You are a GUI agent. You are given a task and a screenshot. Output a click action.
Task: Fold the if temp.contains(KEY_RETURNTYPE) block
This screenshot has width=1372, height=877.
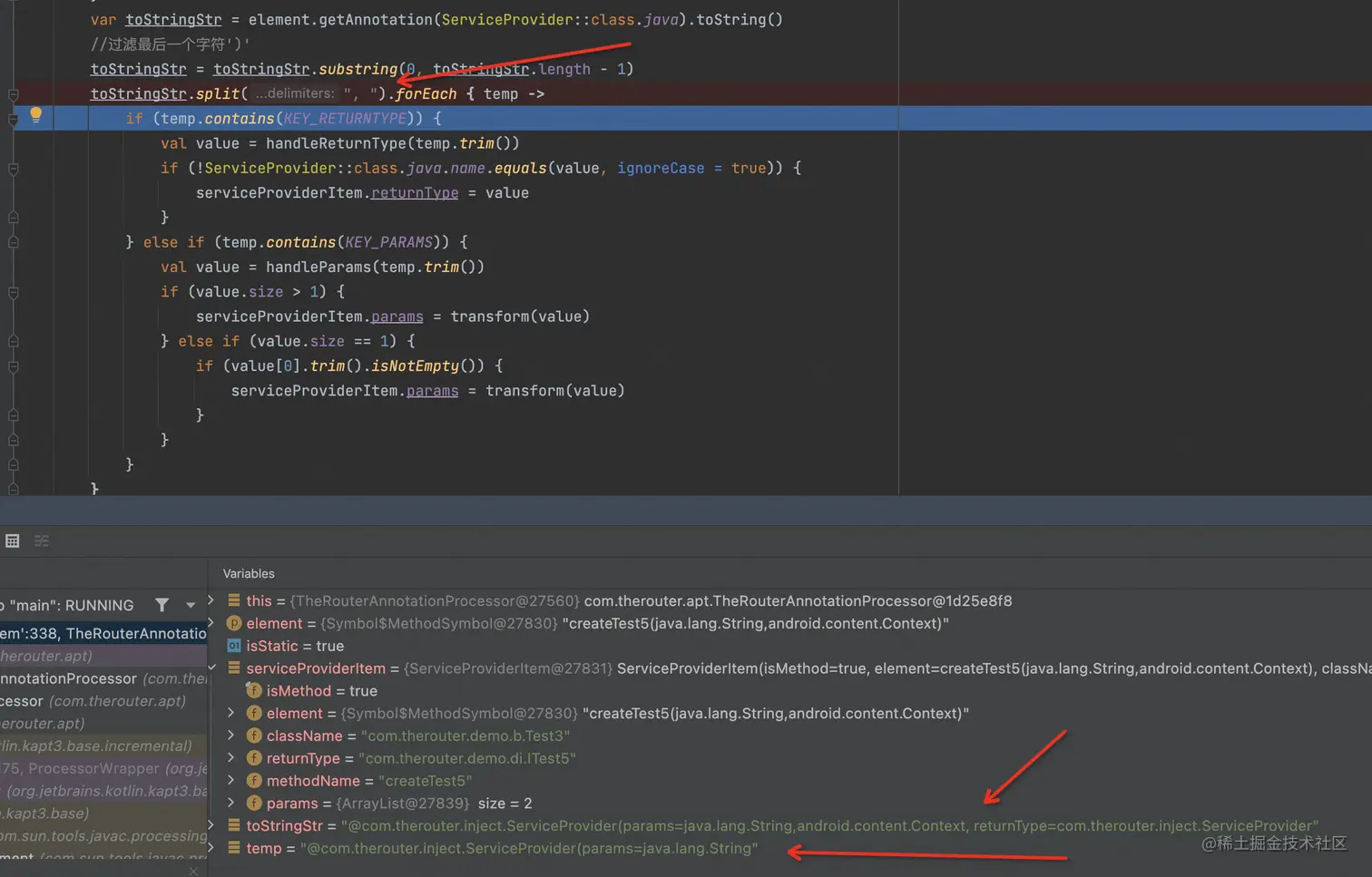pos(14,119)
